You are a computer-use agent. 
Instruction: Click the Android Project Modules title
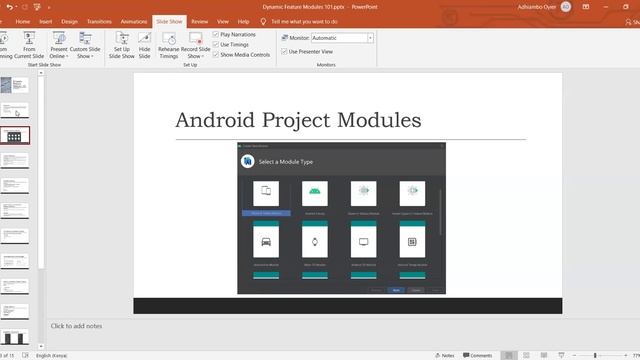point(298,120)
